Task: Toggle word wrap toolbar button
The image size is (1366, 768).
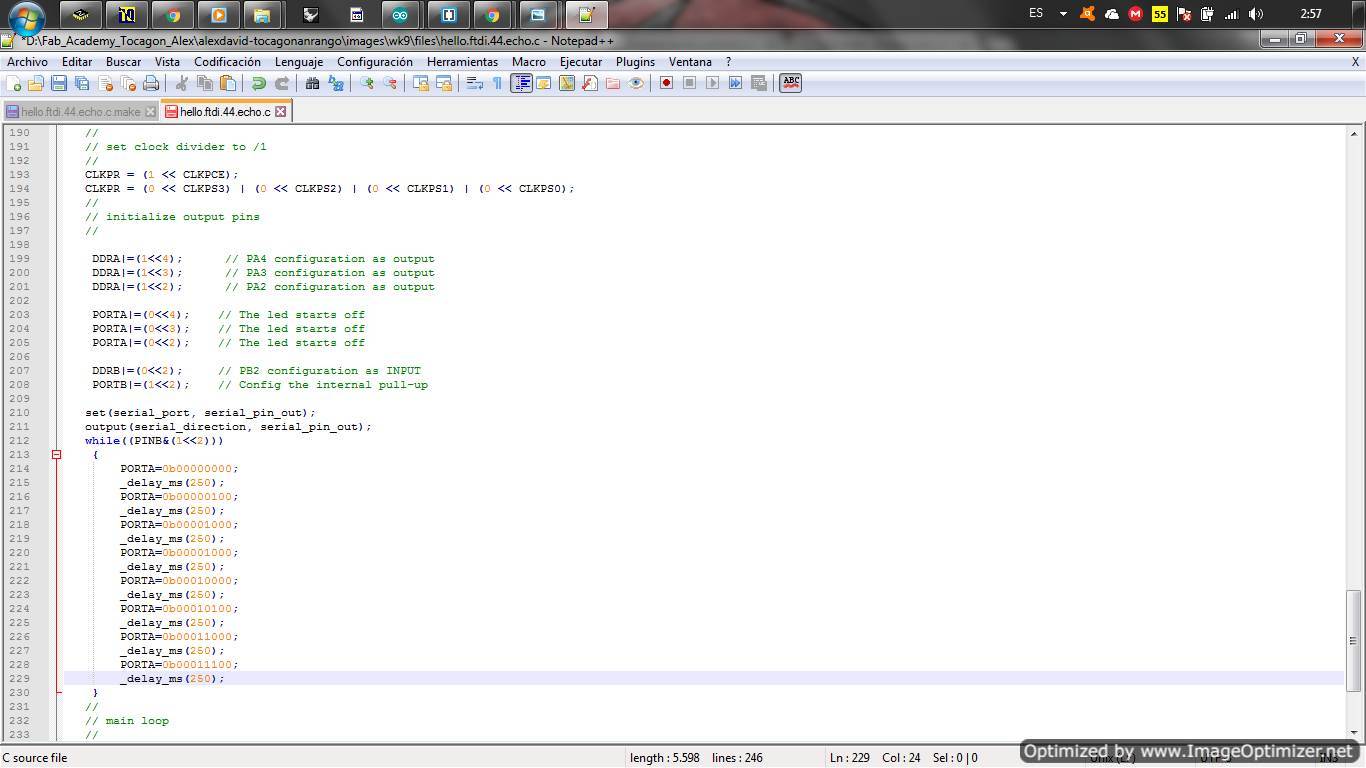Action: (474, 83)
